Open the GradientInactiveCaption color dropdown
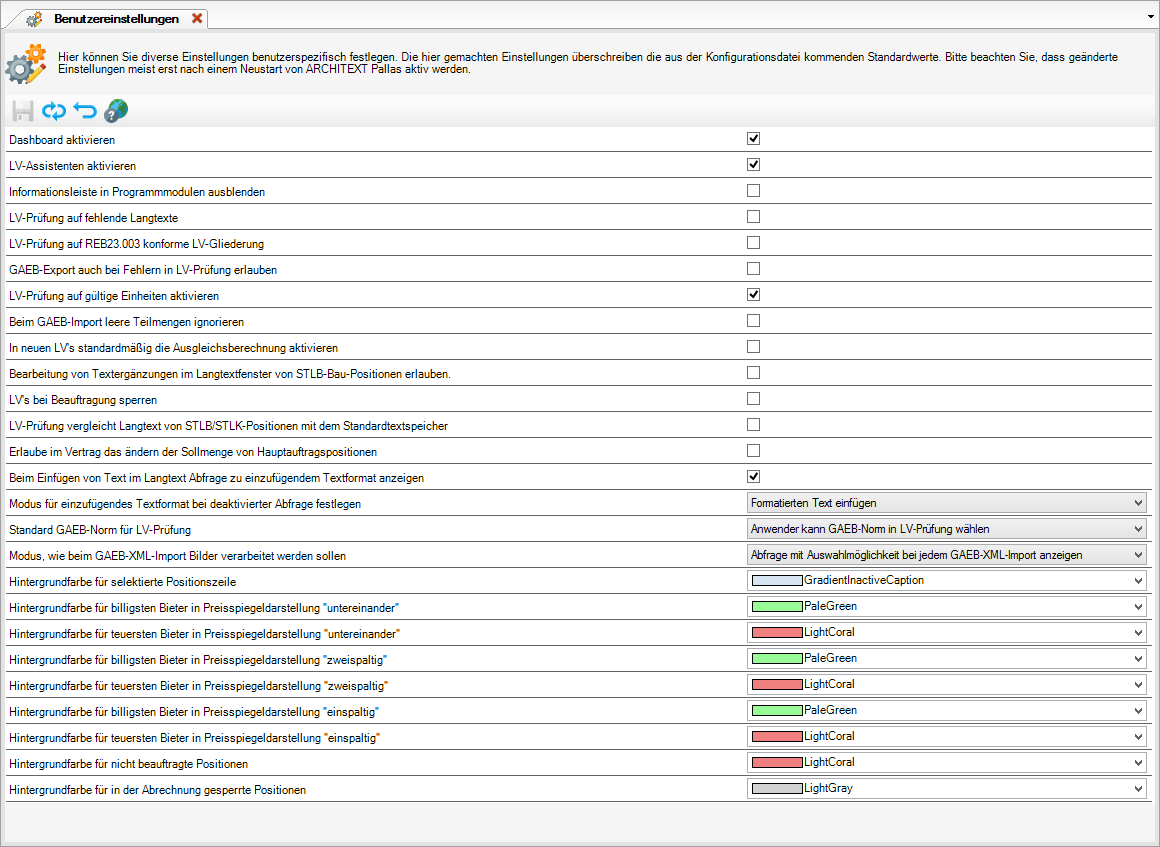This screenshot has width=1160, height=847. click(946, 581)
